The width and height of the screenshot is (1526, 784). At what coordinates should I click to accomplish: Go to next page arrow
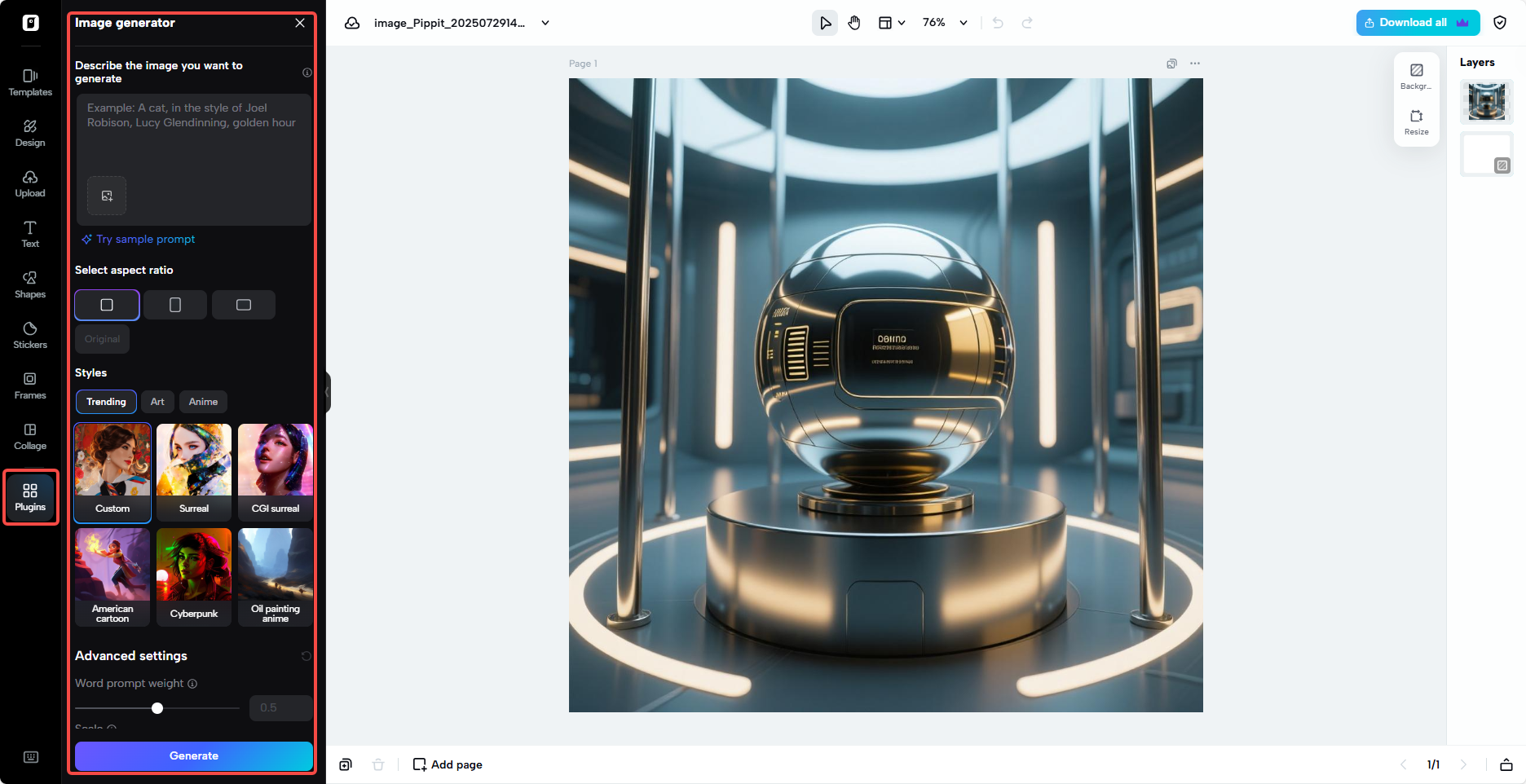click(1463, 764)
